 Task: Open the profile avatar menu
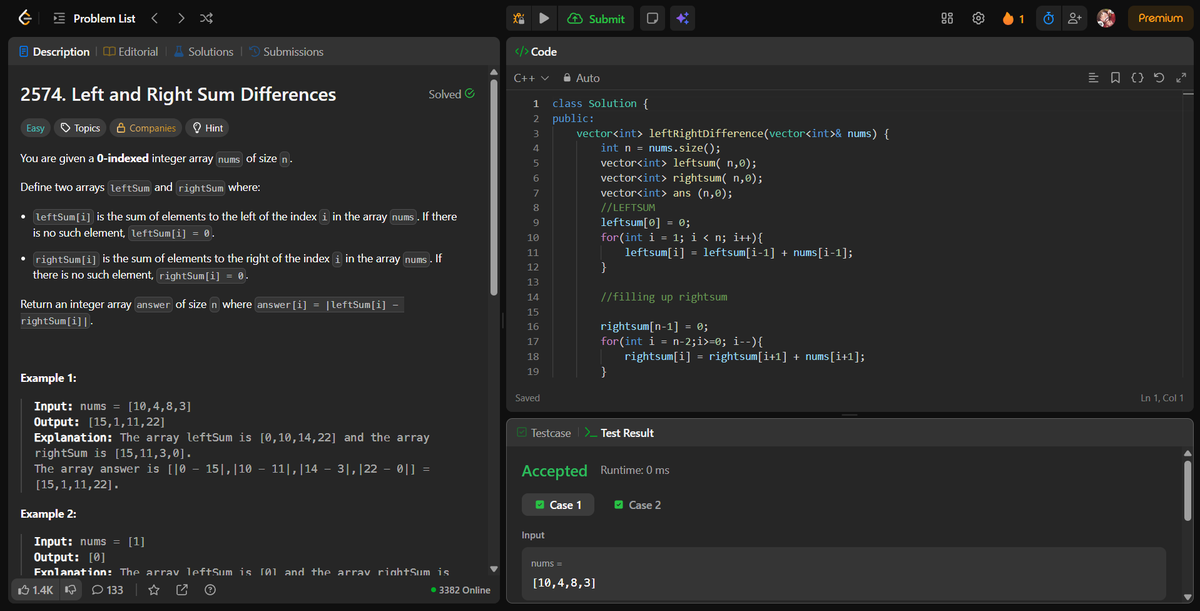[x=1106, y=18]
